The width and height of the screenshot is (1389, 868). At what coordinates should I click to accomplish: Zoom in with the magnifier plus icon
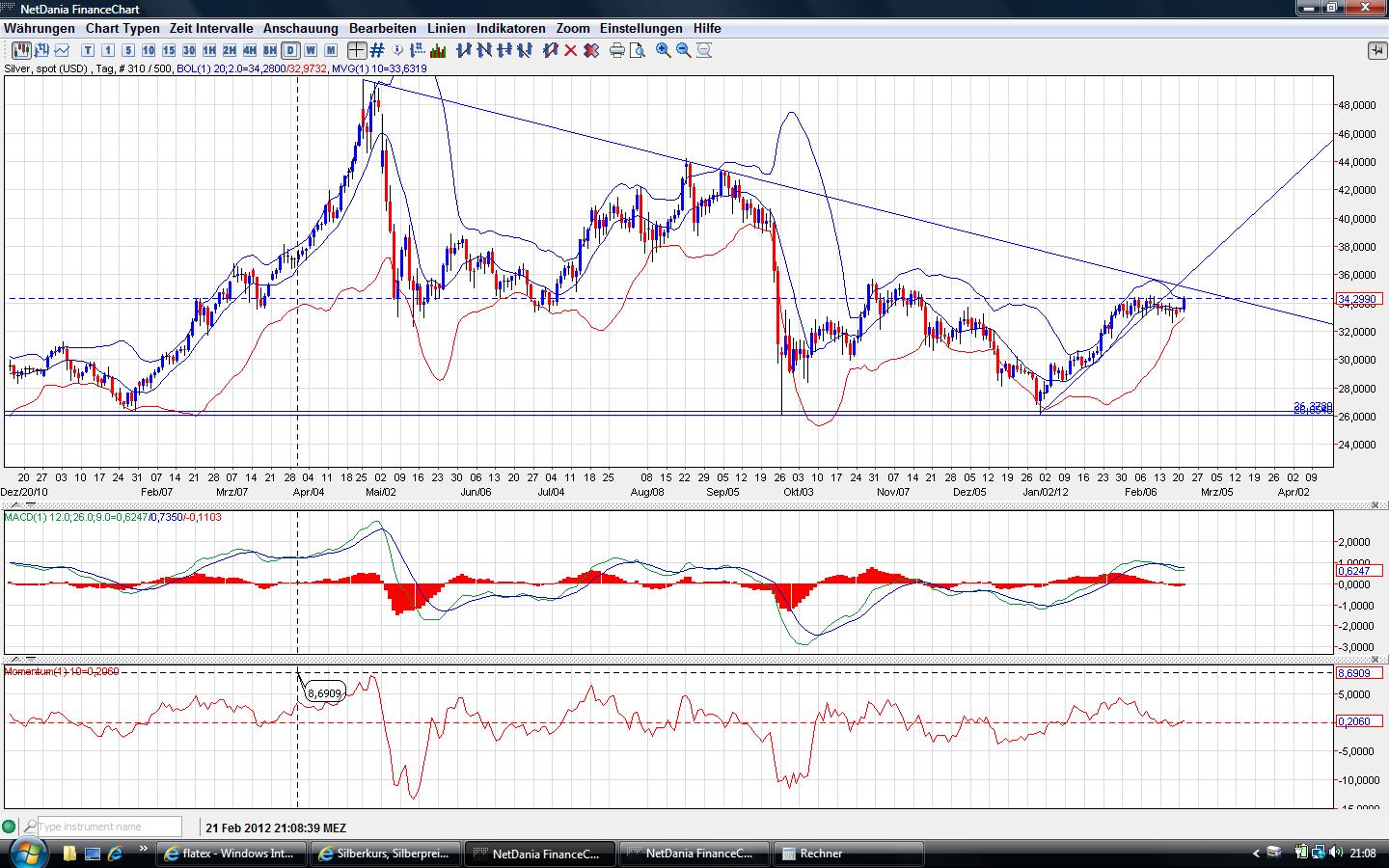[x=664, y=50]
